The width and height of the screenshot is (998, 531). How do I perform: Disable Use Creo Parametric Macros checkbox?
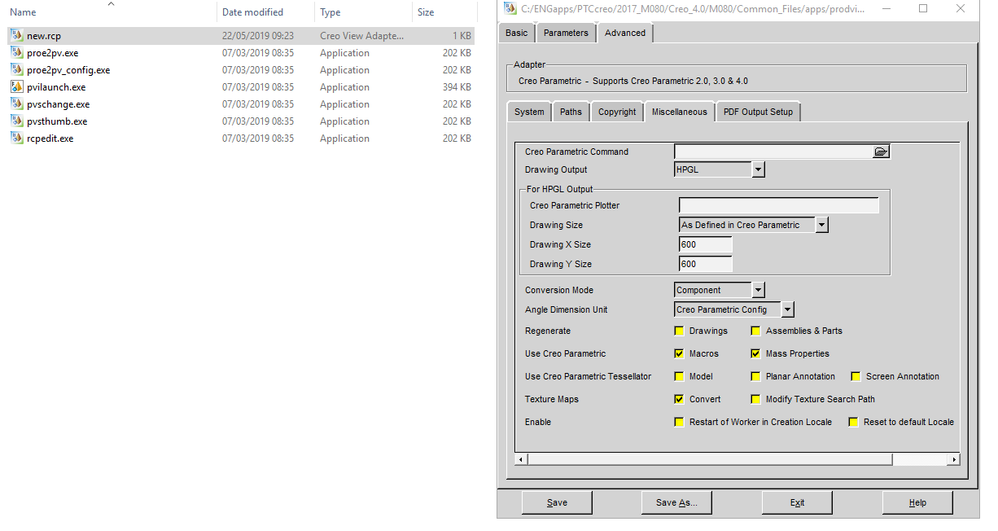[680, 354]
